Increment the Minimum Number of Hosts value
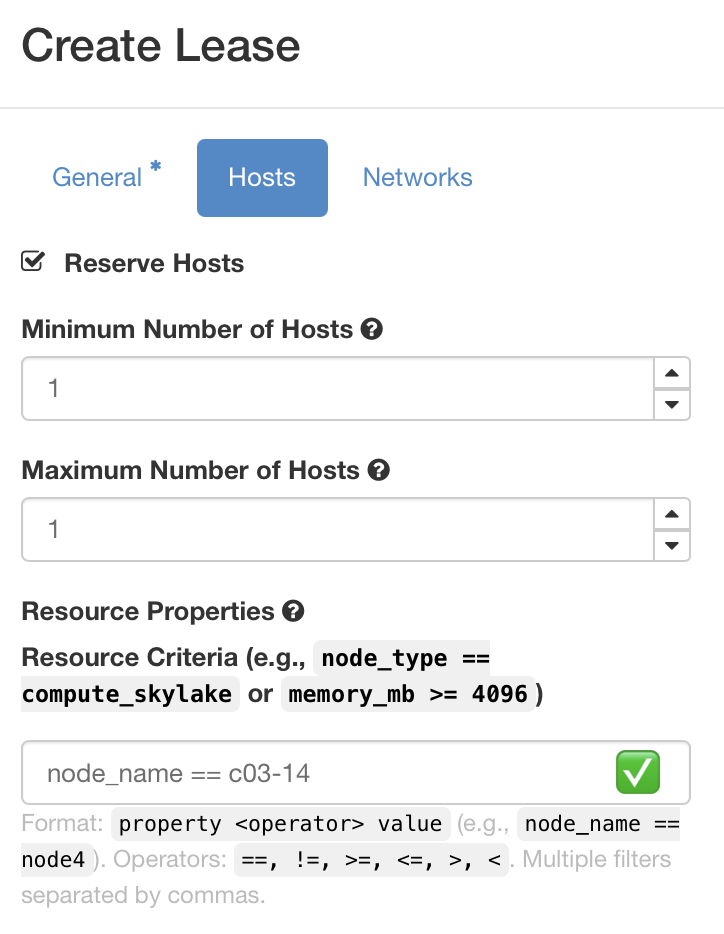The image size is (724, 934). (x=672, y=373)
